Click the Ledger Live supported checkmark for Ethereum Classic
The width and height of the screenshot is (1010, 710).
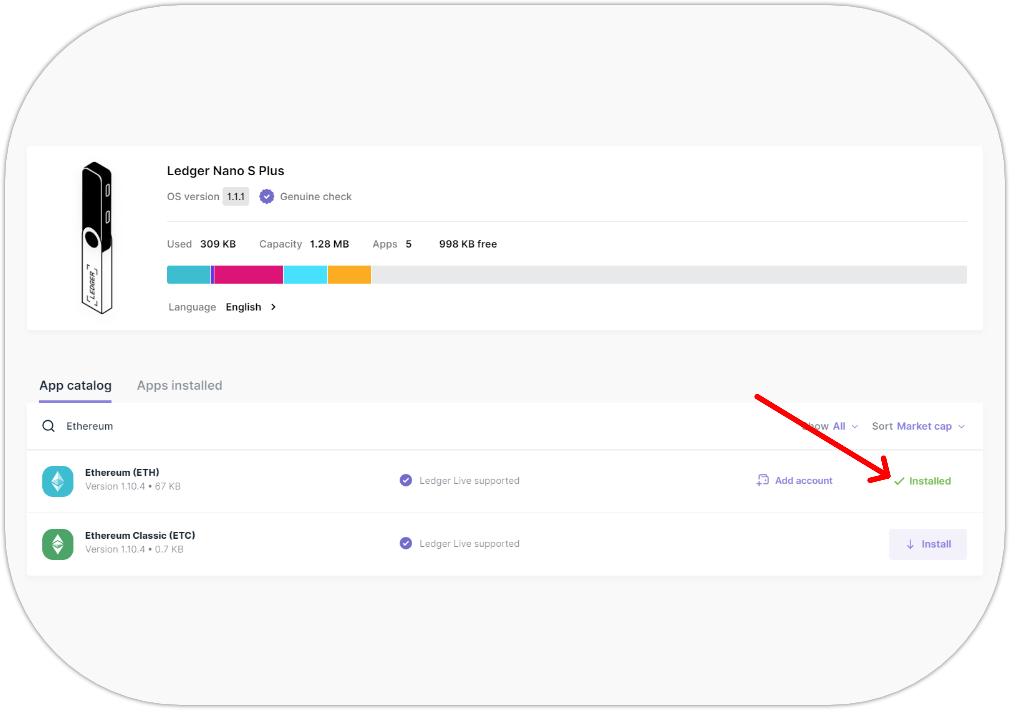tap(406, 544)
